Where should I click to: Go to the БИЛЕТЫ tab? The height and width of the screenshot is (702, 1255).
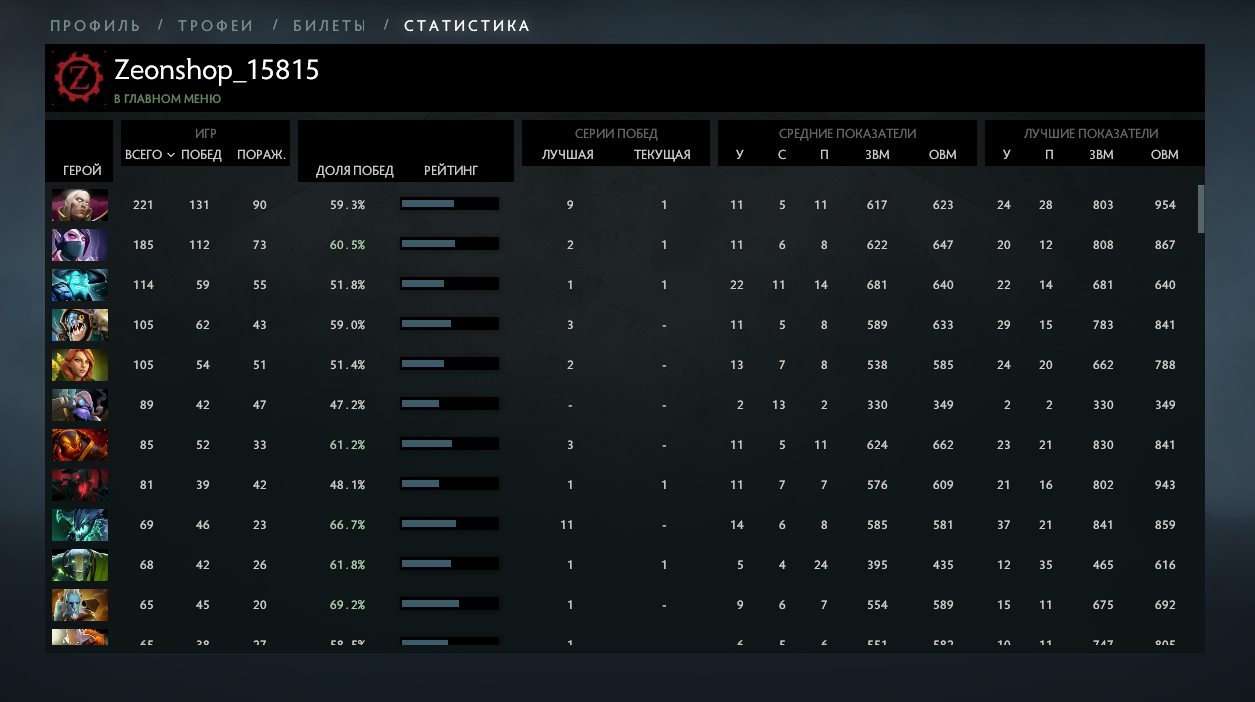(x=329, y=26)
